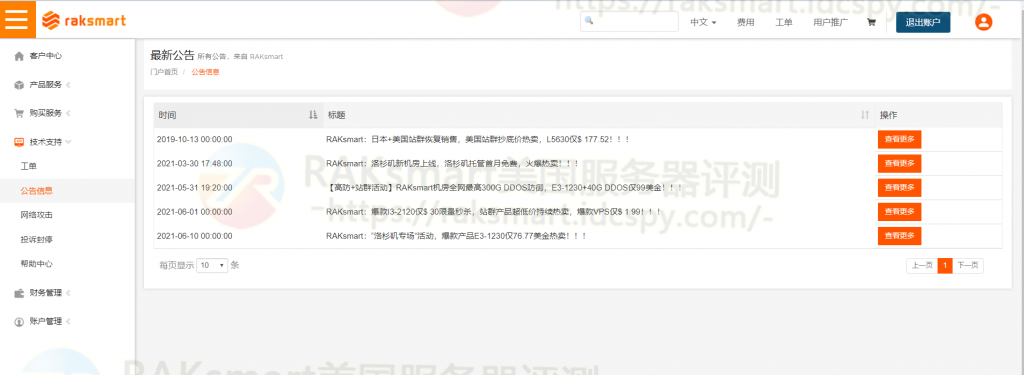Screen dimensions: 1024x375
Task: Expand the 产品服务 sidebar chevron
Action: 68,85
